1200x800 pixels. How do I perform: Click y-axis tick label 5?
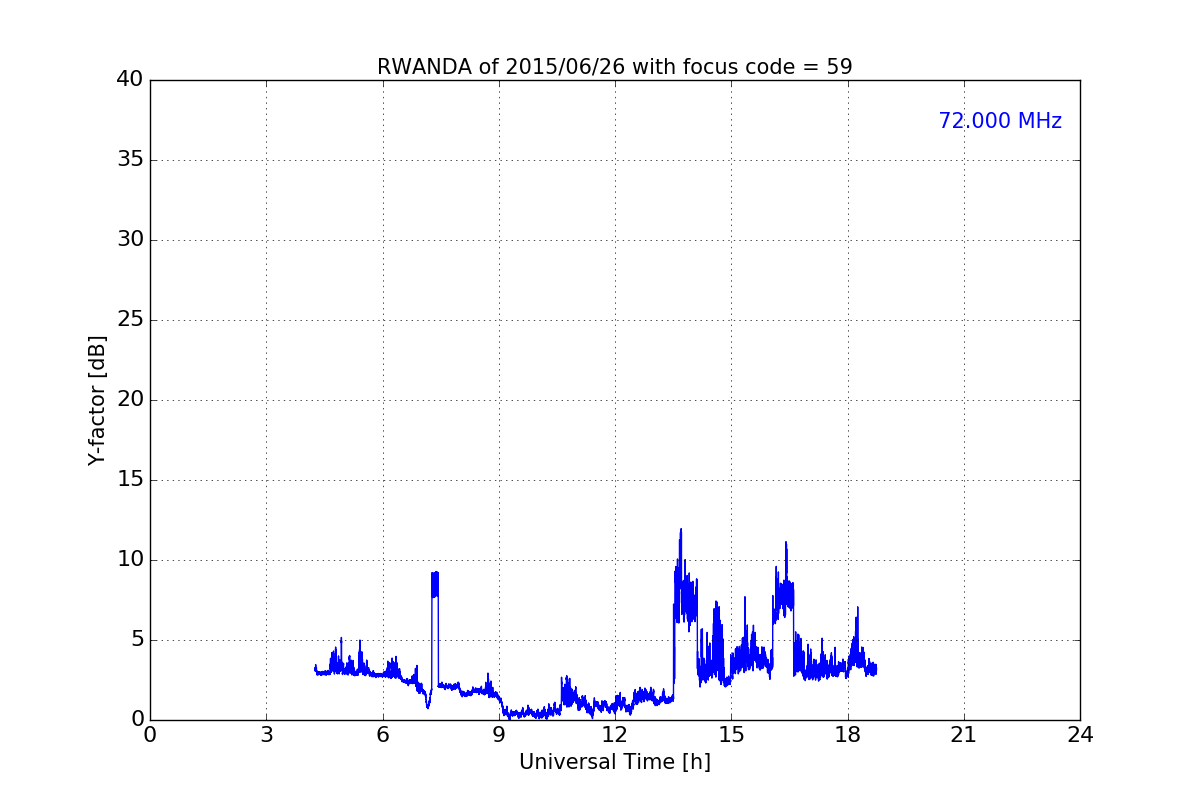click(x=137, y=640)
